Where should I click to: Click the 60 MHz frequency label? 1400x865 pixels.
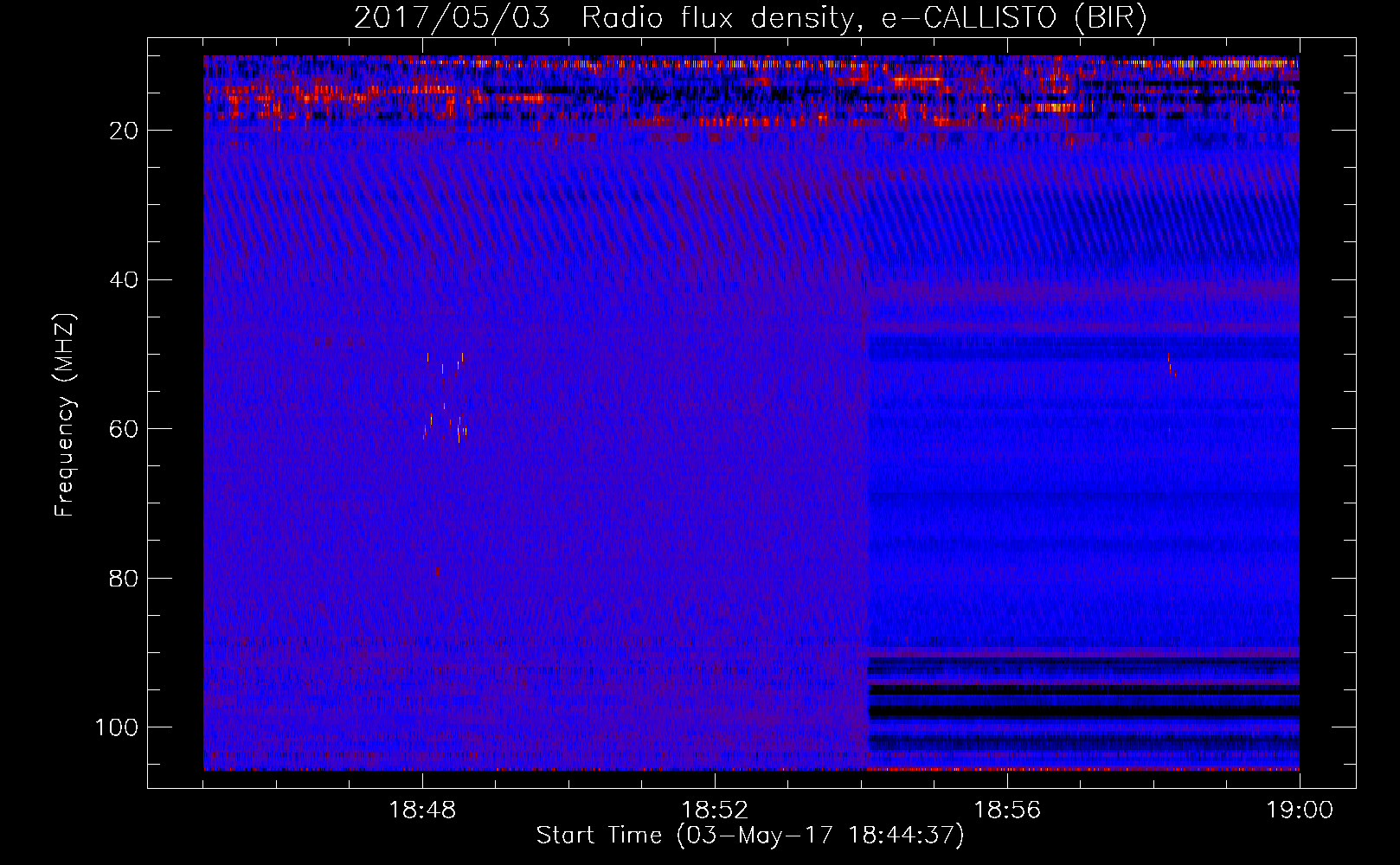tap(124, 429)
